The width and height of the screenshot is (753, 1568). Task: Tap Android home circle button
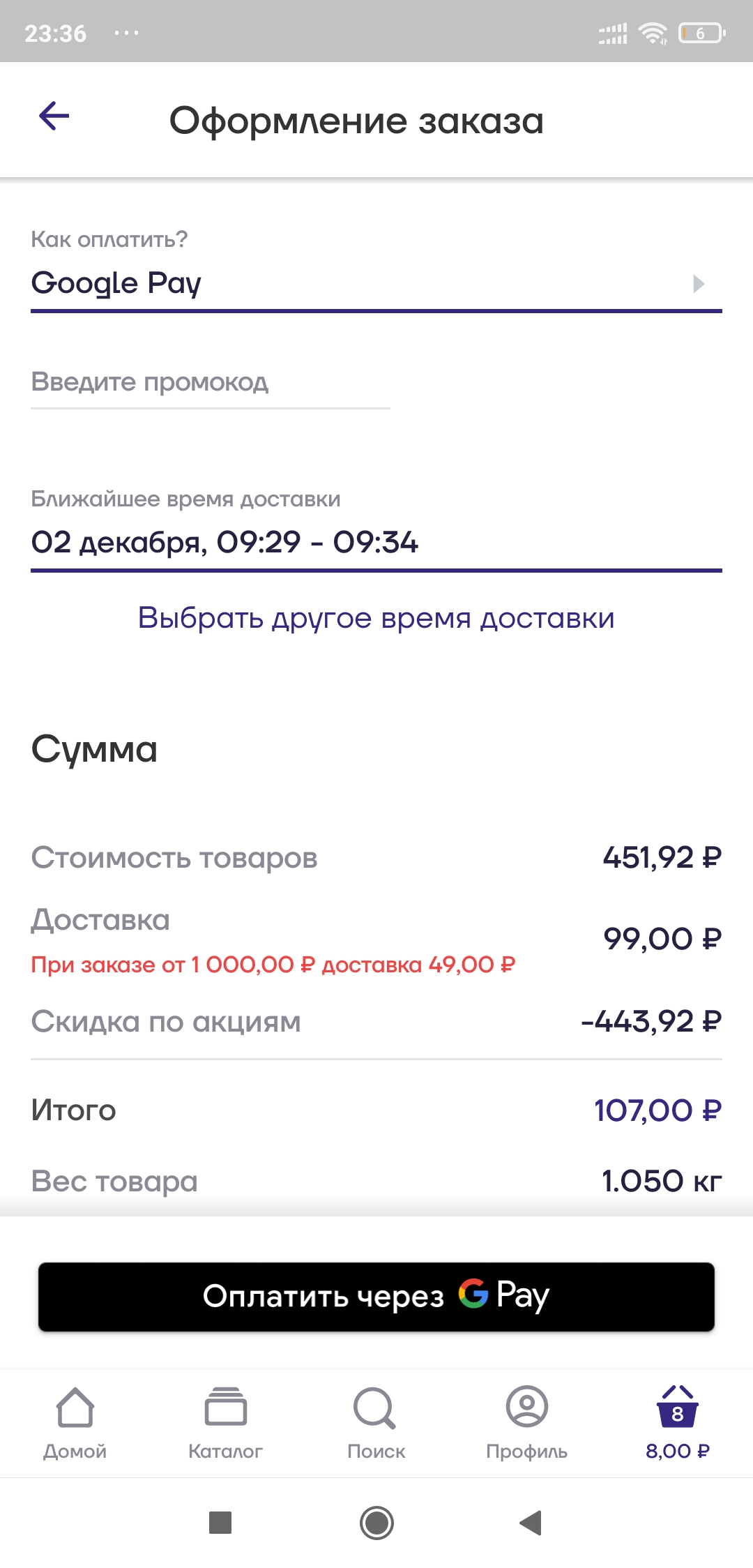[x=376, y=1523]
